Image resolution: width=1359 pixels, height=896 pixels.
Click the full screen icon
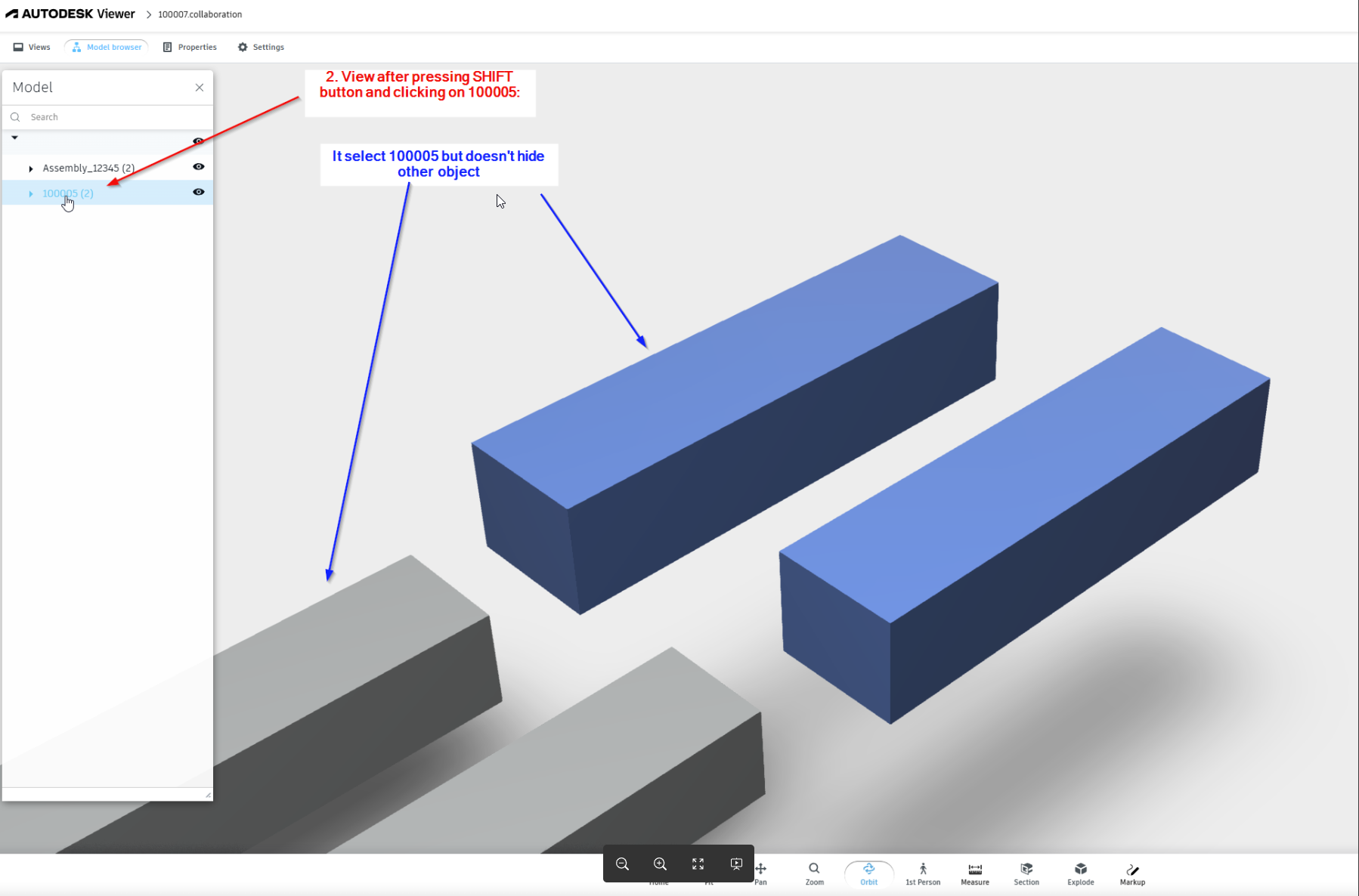pos(698,864)
